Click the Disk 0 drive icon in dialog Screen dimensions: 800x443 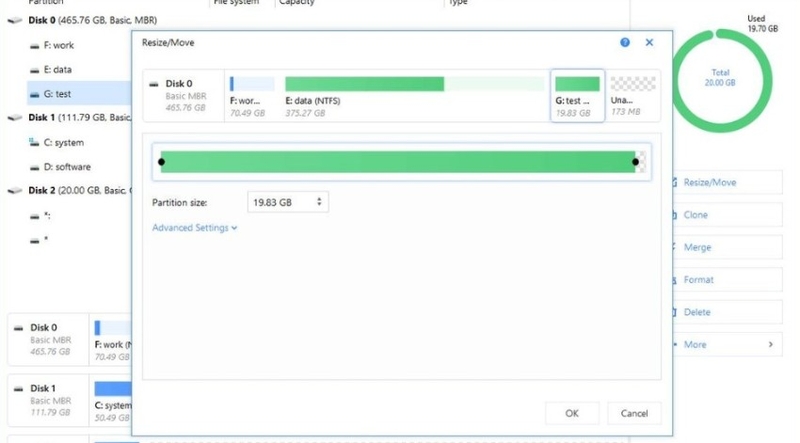point(154,84)
